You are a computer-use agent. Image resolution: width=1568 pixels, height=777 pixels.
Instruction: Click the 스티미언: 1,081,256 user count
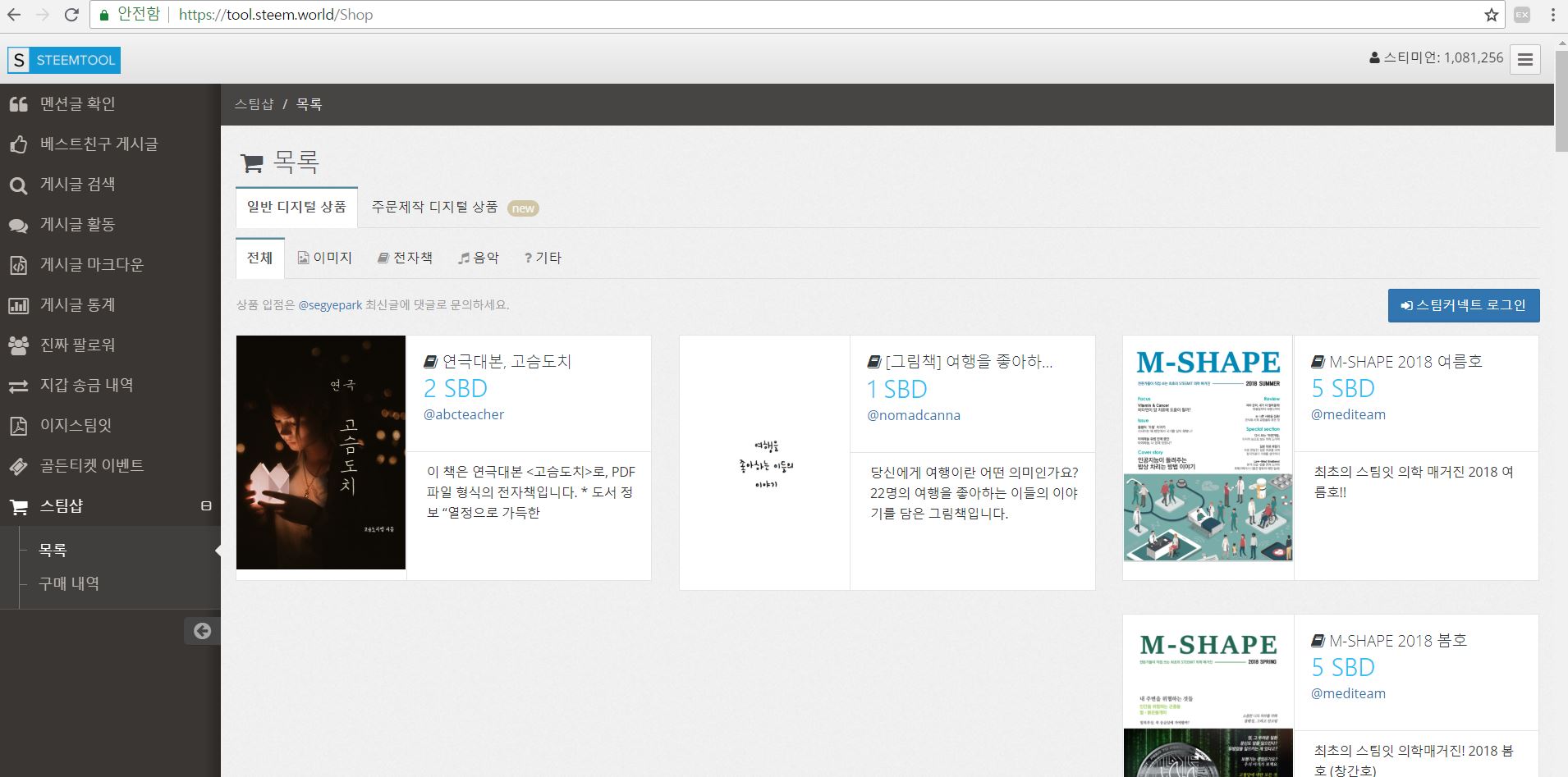1436,58
